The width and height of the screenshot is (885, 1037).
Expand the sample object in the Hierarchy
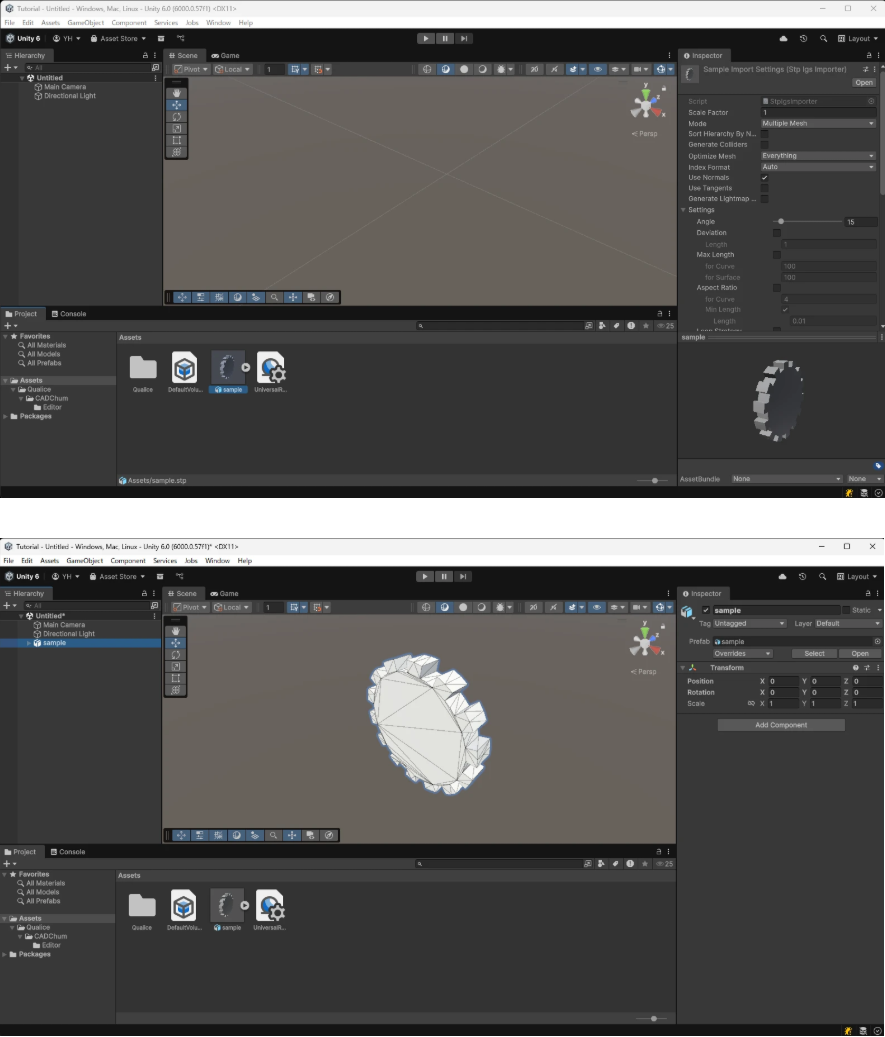coord(28,643)
